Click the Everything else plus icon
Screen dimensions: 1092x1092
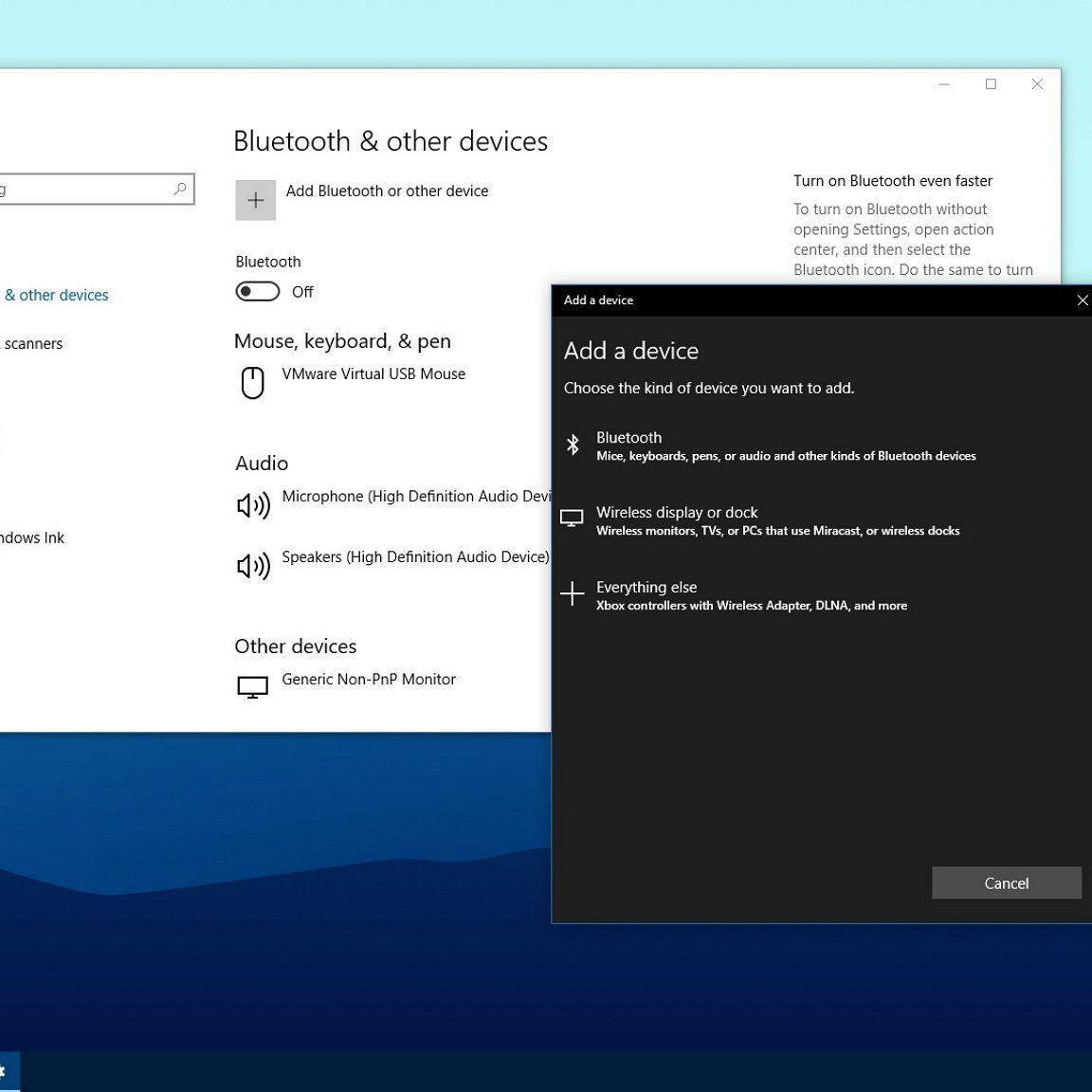tap(572, 593)
